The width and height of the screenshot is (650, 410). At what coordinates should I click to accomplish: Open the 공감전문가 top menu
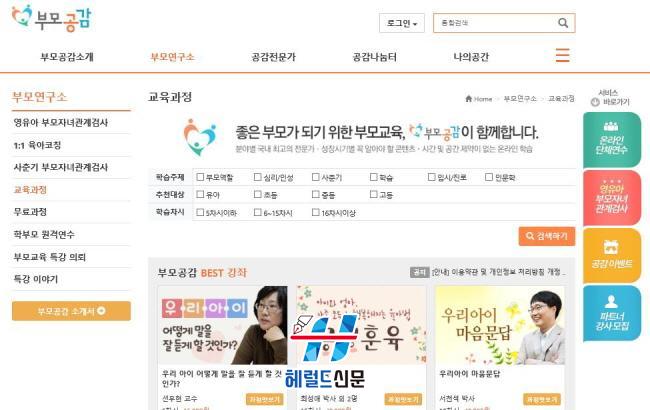(274, 57)
